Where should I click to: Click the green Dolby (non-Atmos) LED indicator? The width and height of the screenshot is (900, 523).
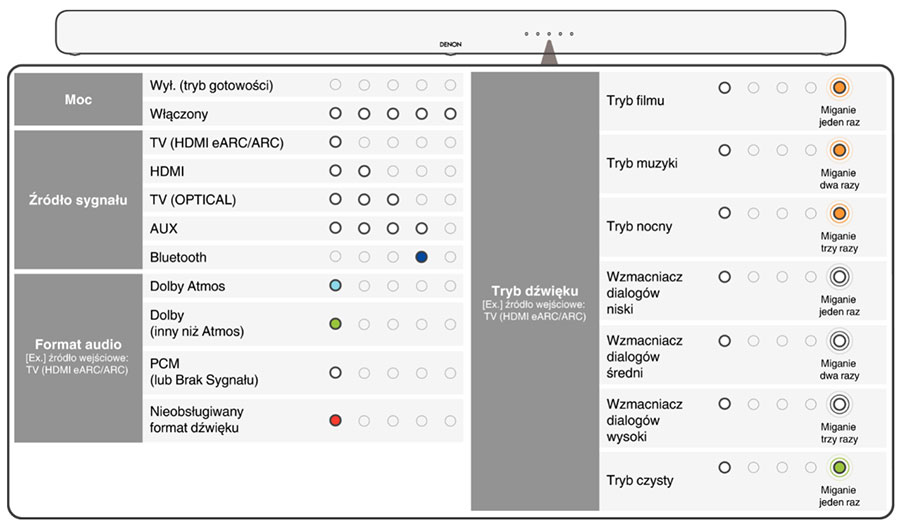[x=336, y=323]
